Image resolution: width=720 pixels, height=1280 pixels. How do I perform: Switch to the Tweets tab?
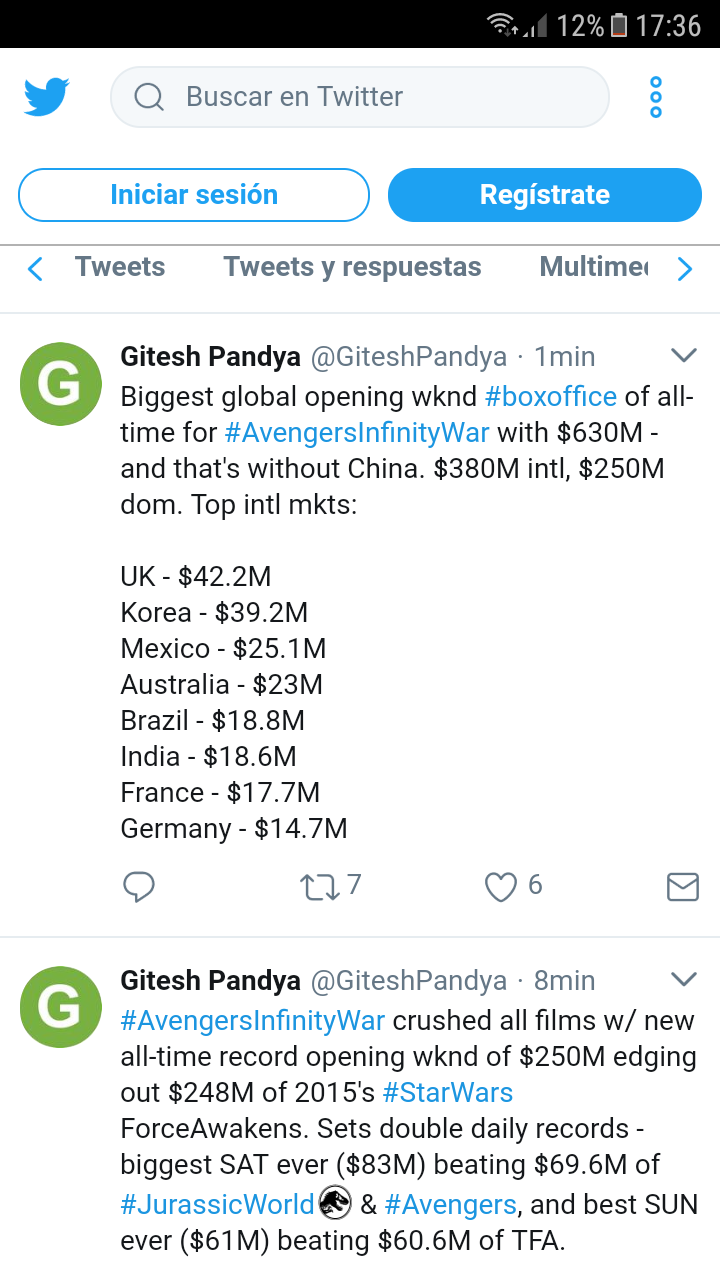click(120, 267)
